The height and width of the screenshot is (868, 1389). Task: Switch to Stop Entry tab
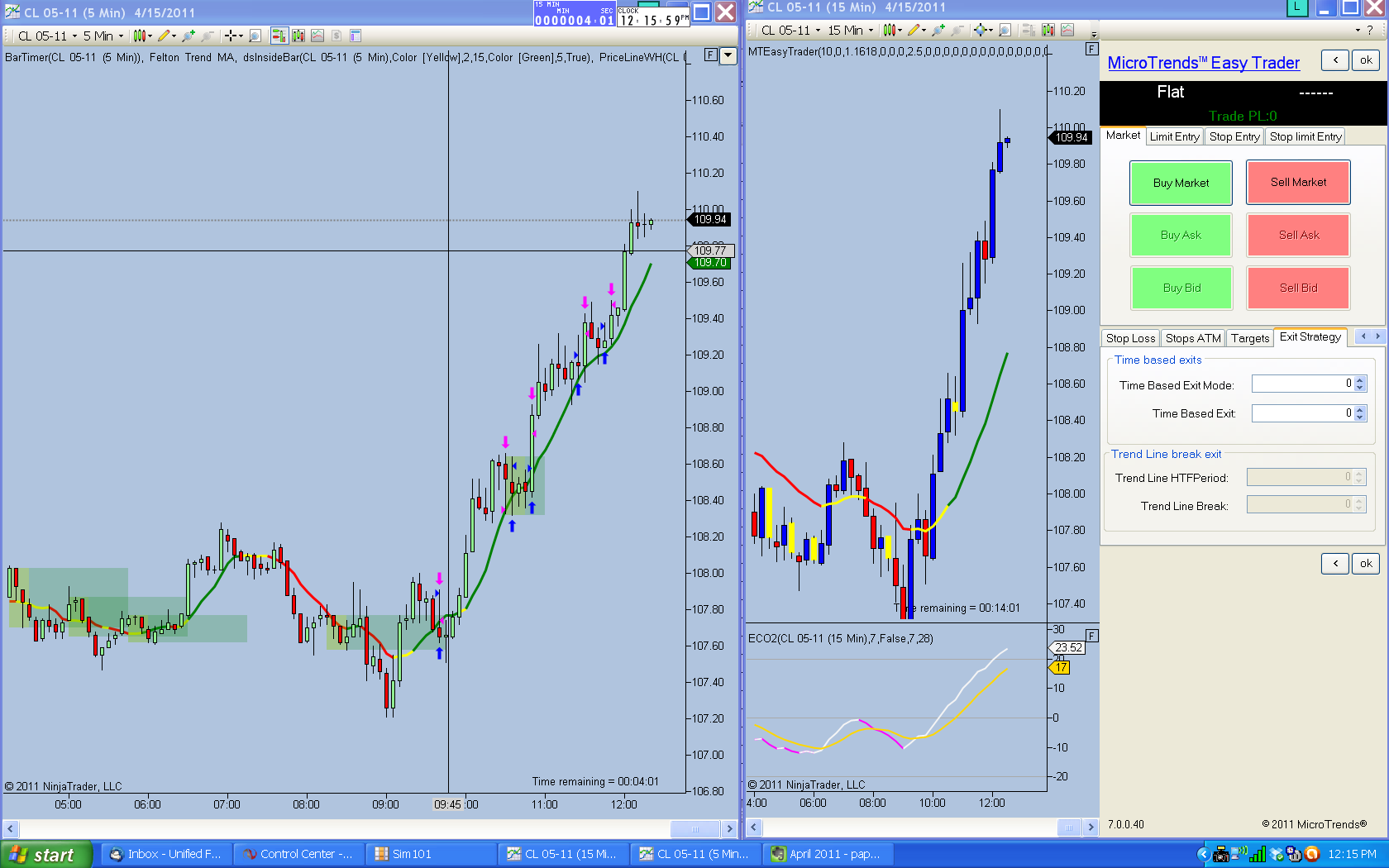[1234, 136]
